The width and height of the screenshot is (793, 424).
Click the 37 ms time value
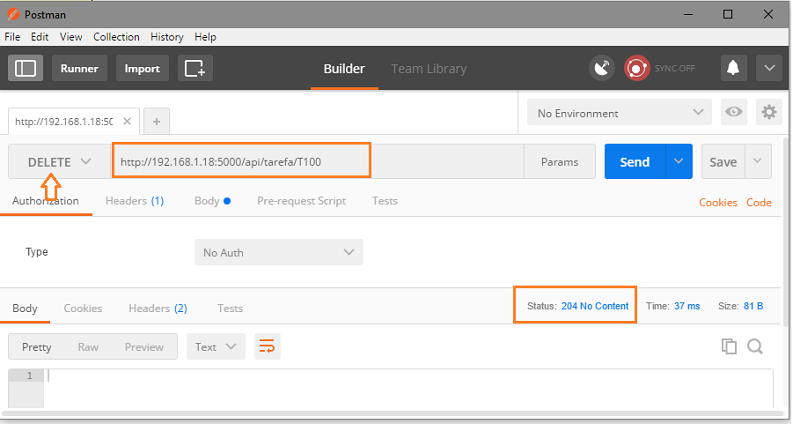pyautogui.click(x=687, y=306)
